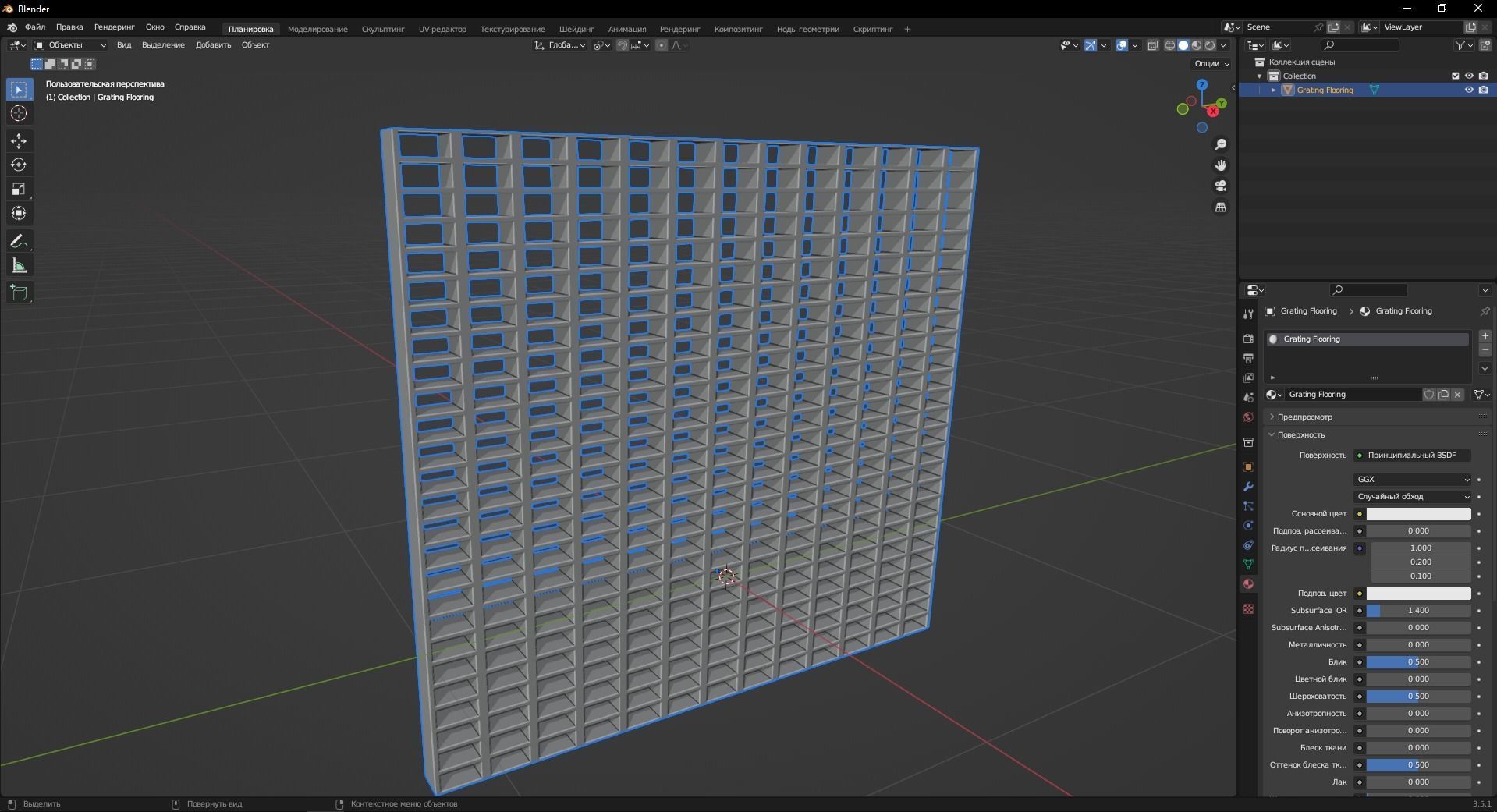Open the Add (Добавить) menu in viewport
1497x812 pixels.
click(x=213, y=45)
